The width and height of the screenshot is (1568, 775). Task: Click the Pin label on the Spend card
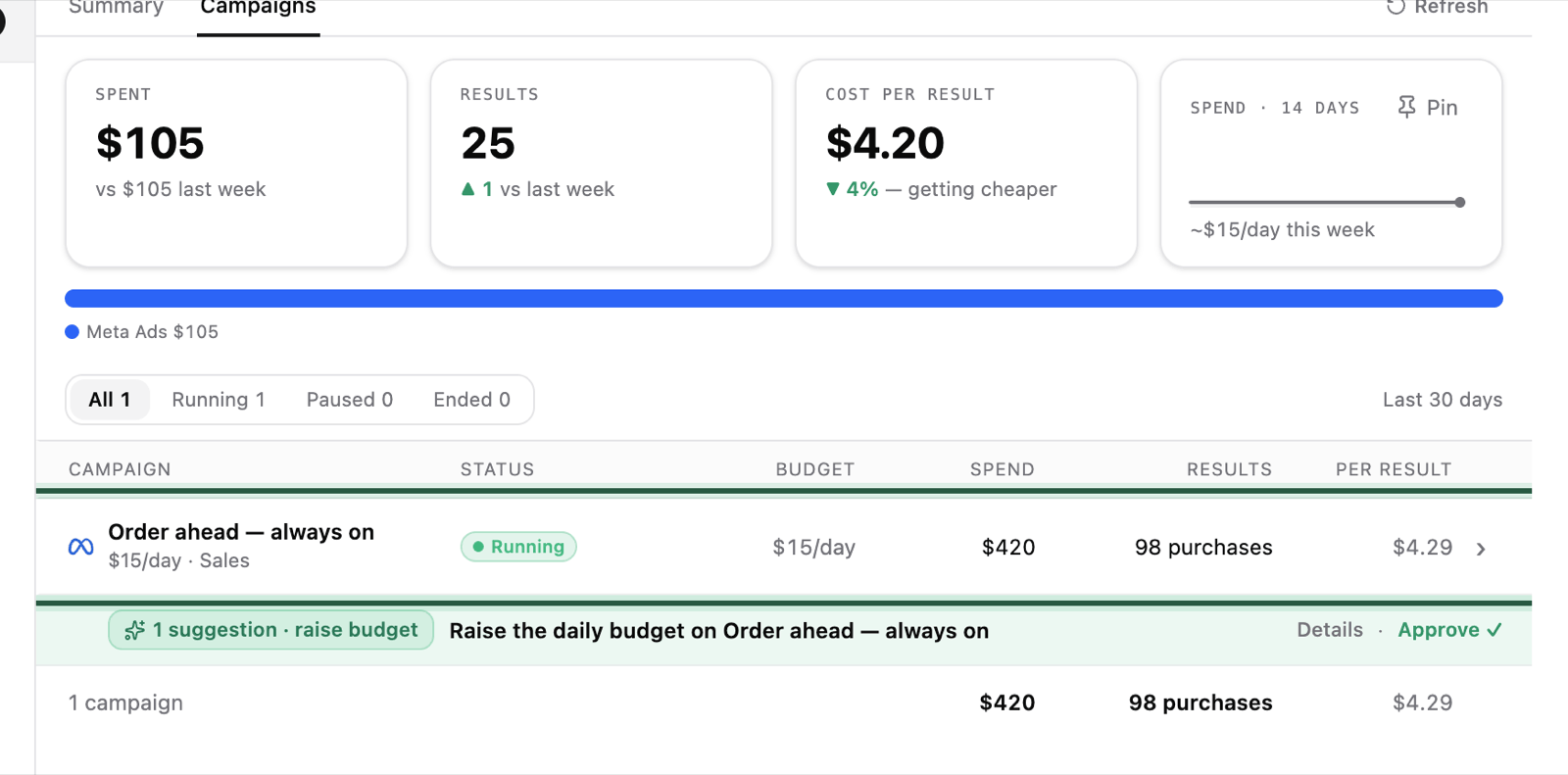point(1443,108)
